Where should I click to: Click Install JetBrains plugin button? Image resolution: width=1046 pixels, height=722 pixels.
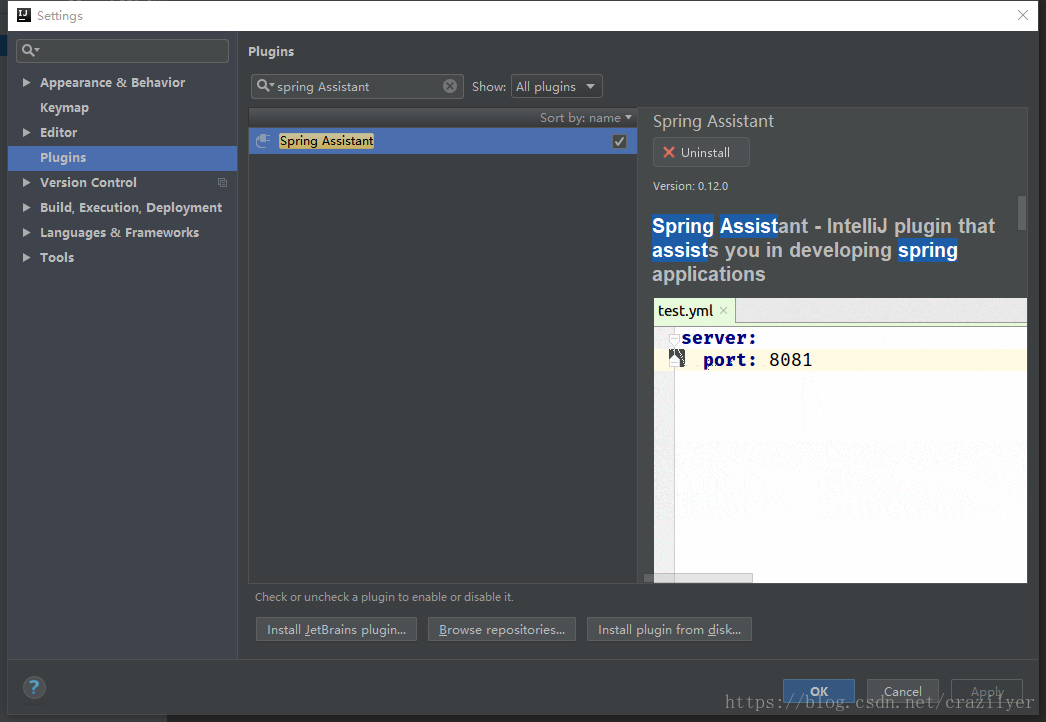tap(336, 629)
